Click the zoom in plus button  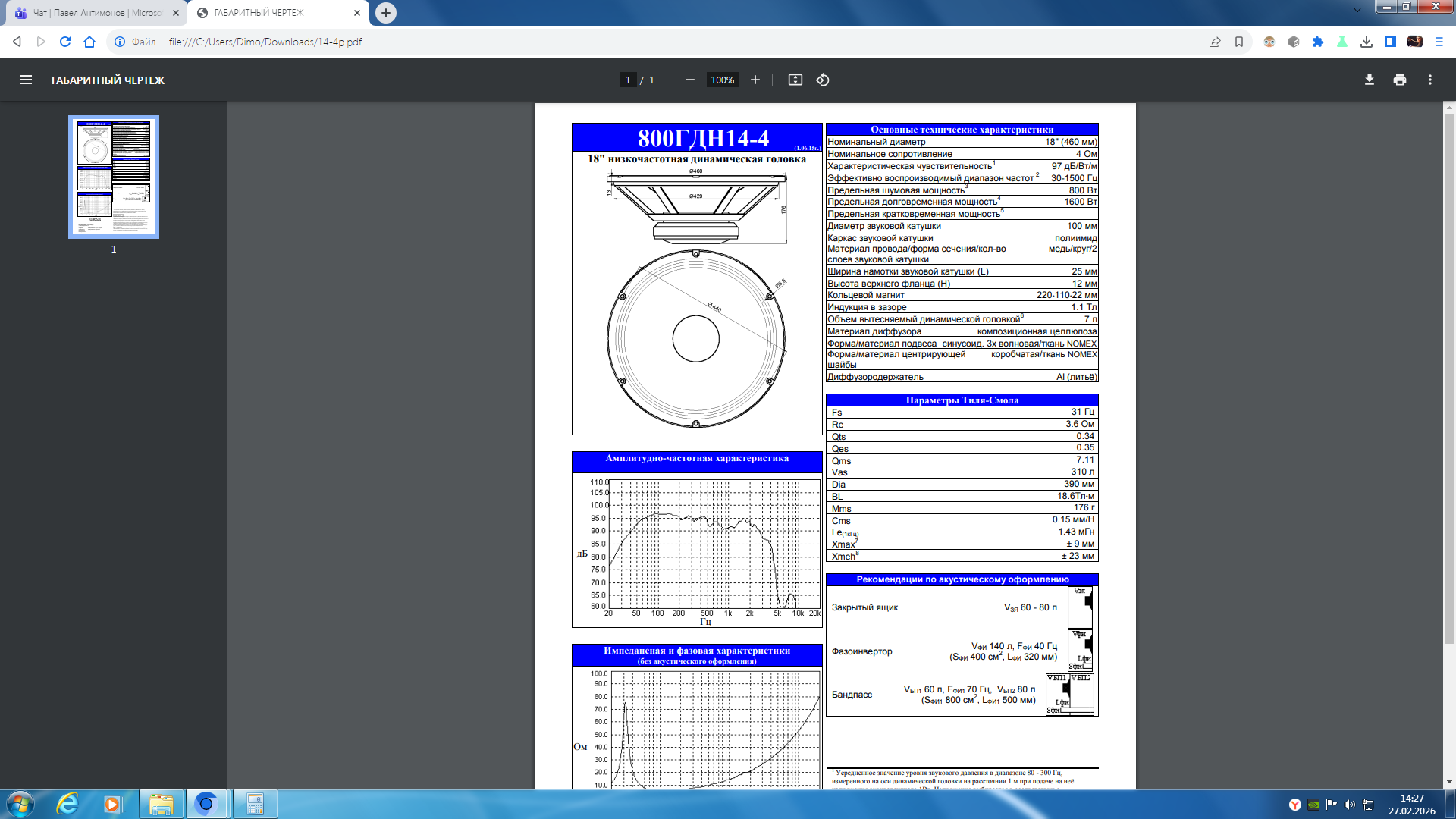(755, 80)
